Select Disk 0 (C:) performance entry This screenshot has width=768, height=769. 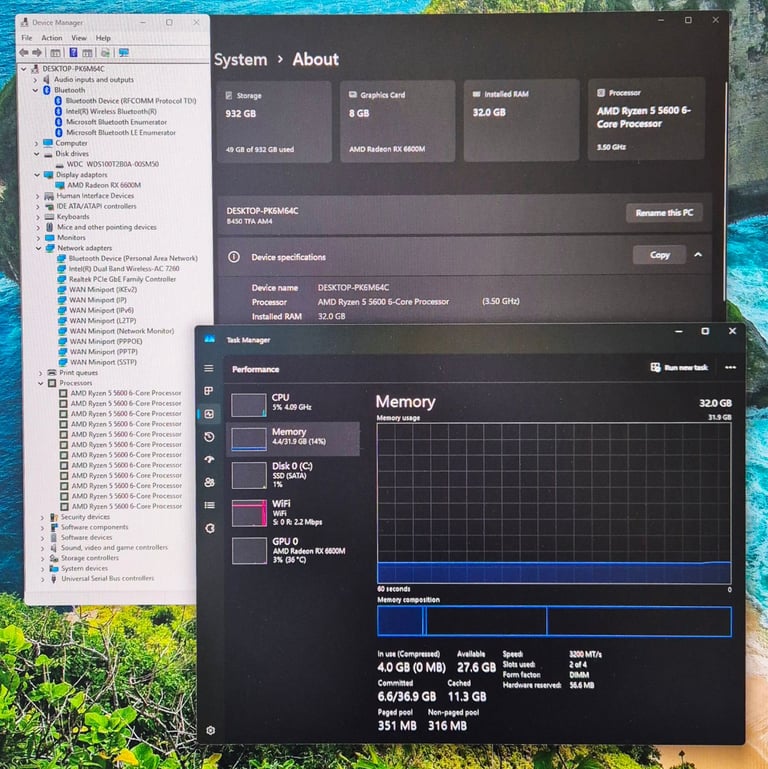(293, 474)
